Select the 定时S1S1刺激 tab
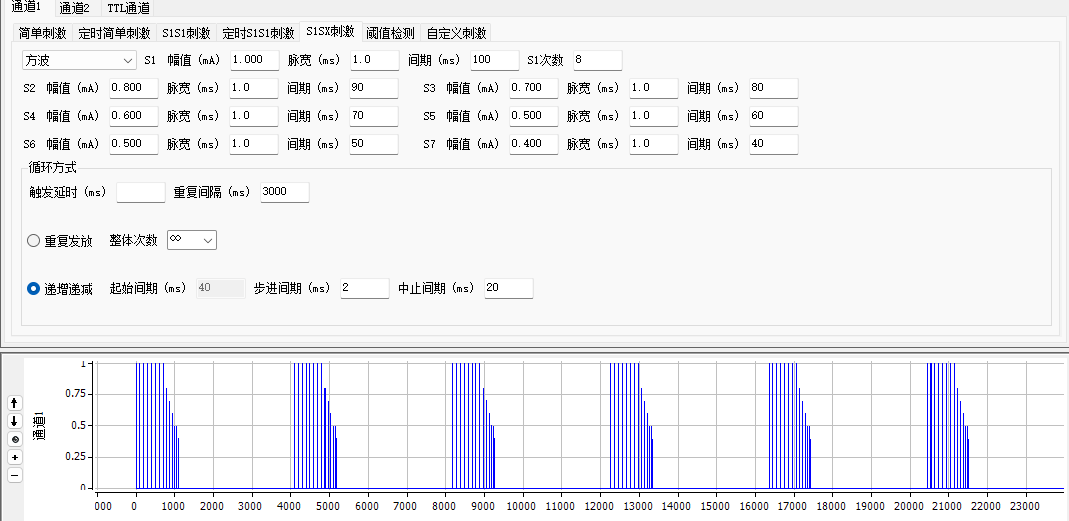The image size is (1069, 521). click(x=258, y=33)
